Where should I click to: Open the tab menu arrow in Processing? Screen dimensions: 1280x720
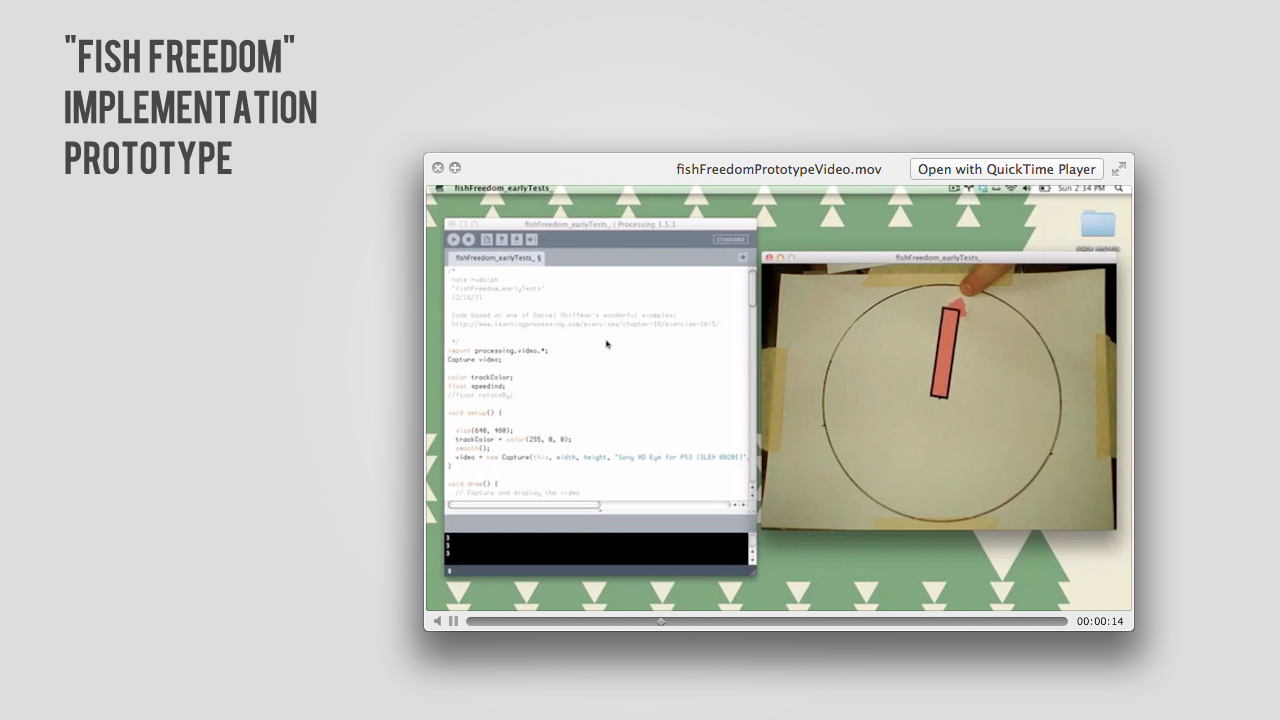(x=742, y=258)
